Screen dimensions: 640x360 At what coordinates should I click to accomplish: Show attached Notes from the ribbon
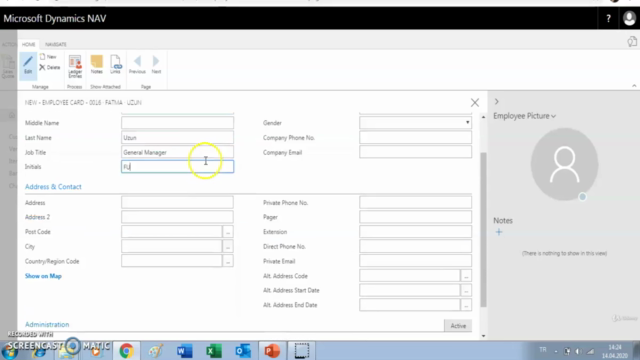97,64
